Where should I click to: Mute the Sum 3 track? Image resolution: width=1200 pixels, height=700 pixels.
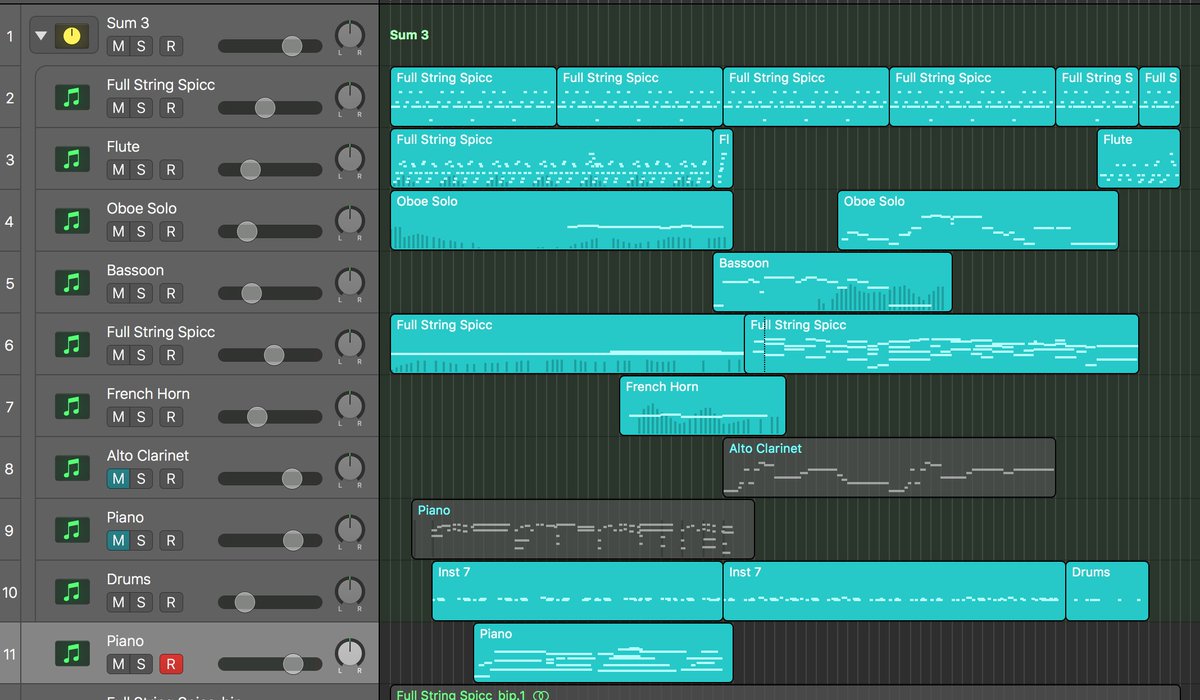[118, 46]
